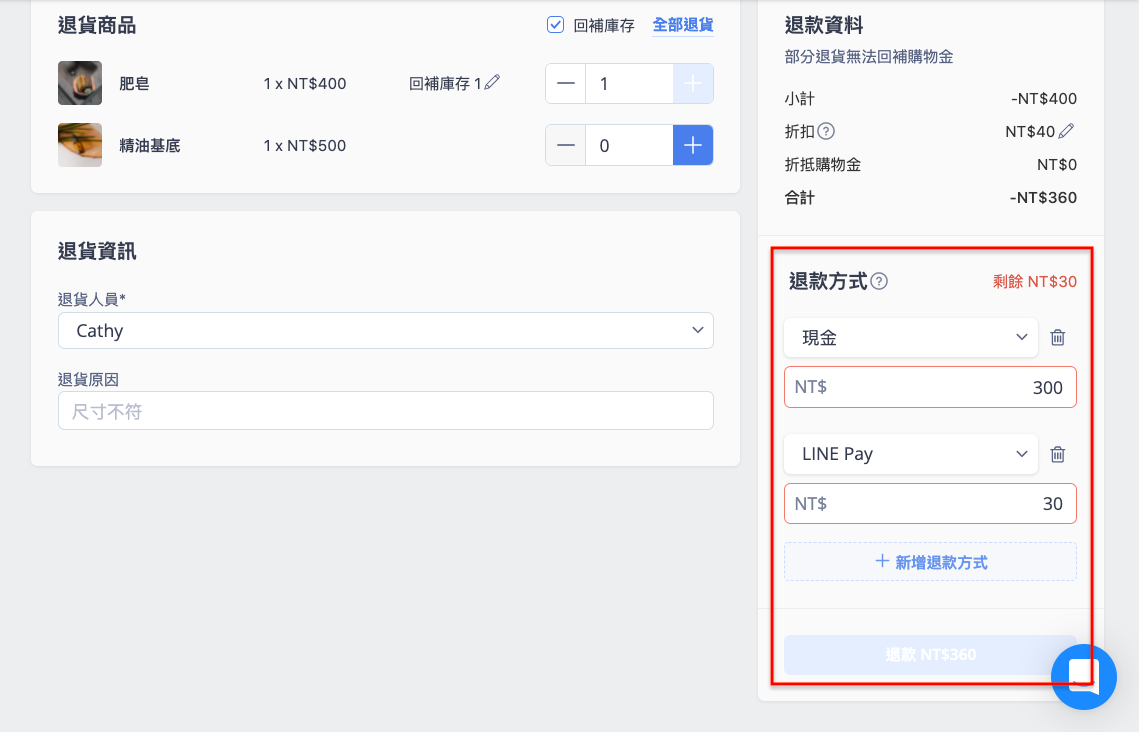Viewport: 1139px width, 732px height.
Task: Decrease quantity for 肥皂
Action: tap(566, 84)
